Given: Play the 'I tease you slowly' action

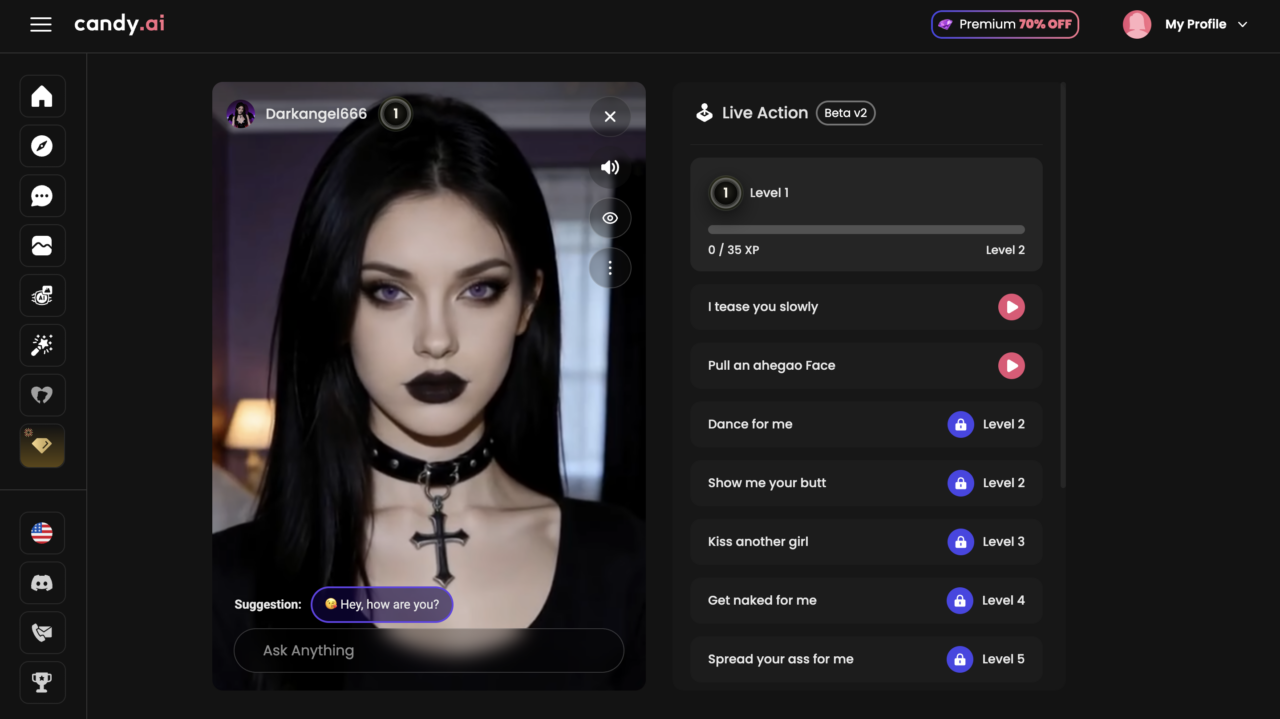Looking at the screenshot, I should coord(1011,307).
